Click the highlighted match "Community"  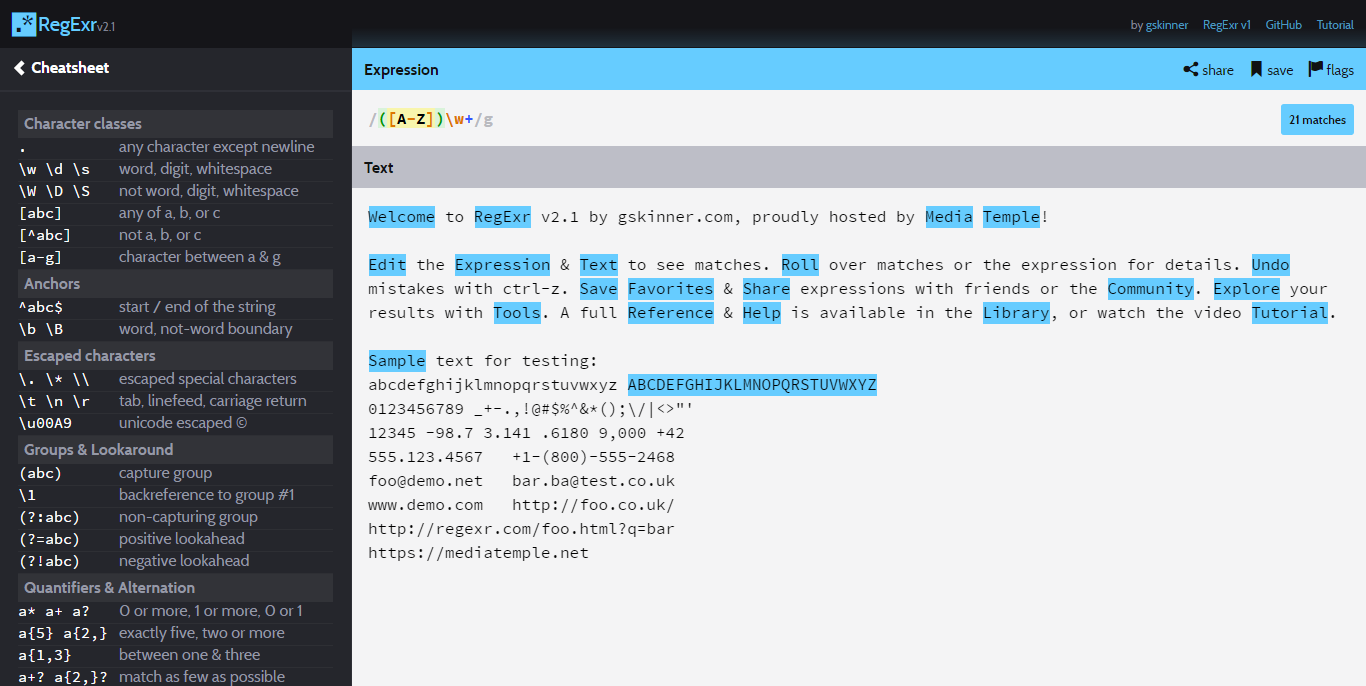[x=1151, y=289]
